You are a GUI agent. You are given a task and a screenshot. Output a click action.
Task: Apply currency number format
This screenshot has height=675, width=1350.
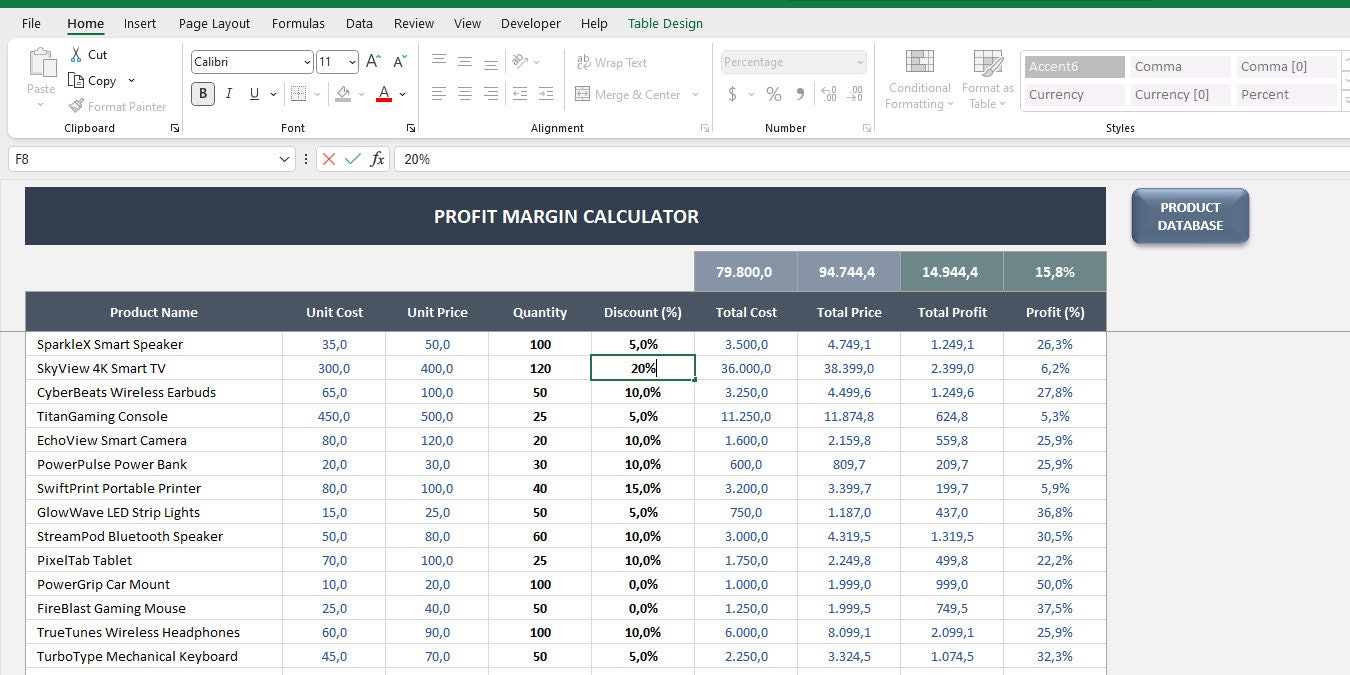point(735,94)
